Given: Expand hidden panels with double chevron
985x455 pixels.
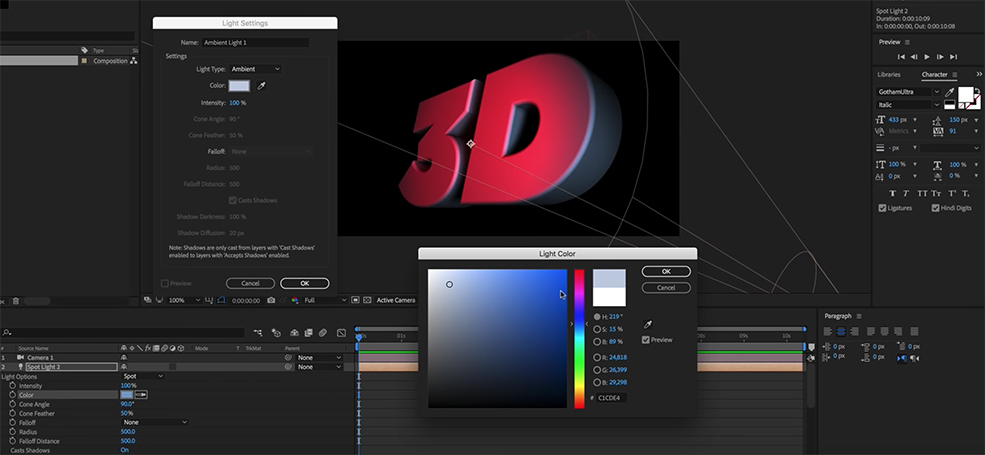Looking at the screenshot, I should [978, 74].
